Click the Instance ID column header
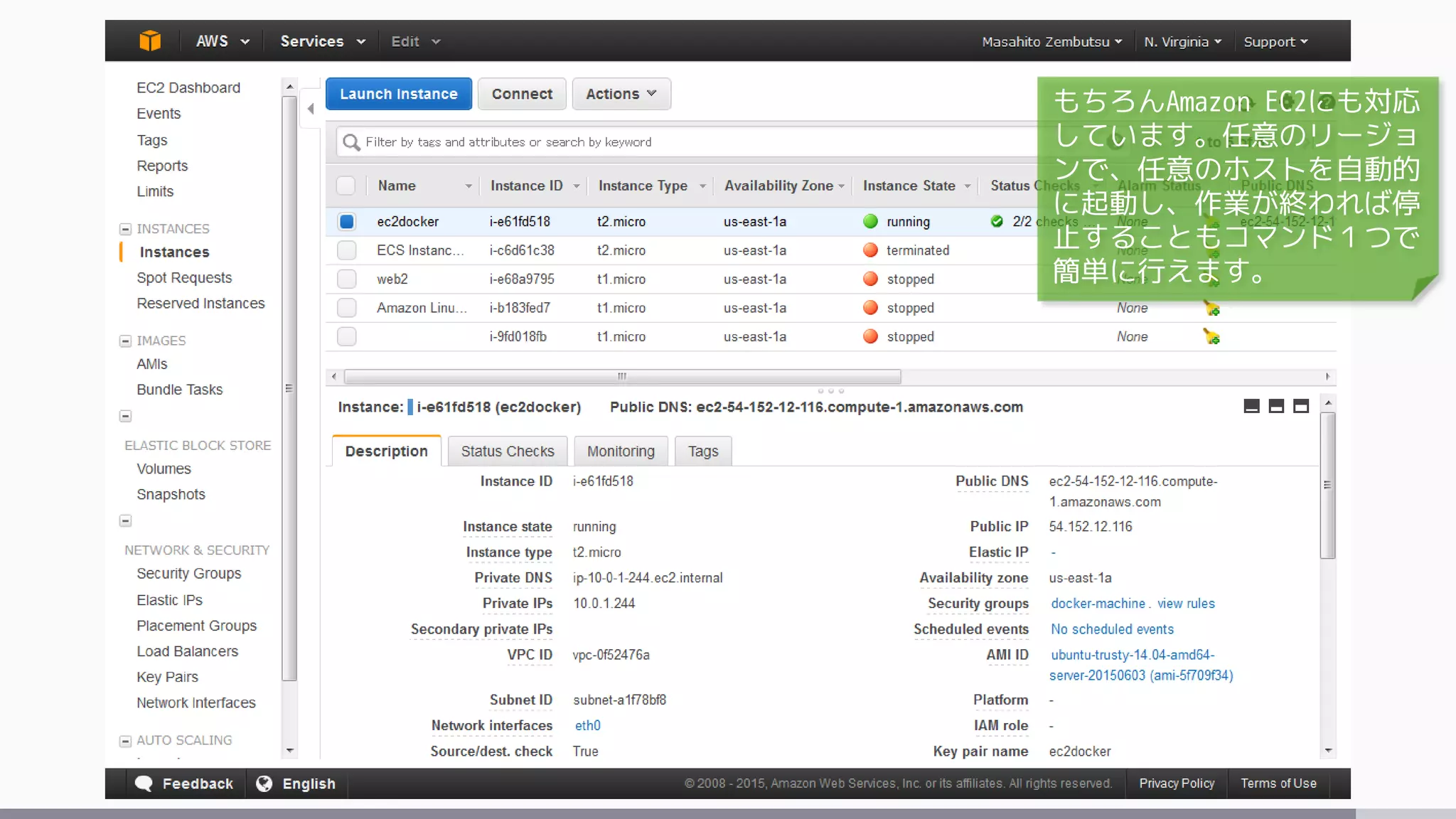Viewport: 1456px width, 819px height. [526, 186]
